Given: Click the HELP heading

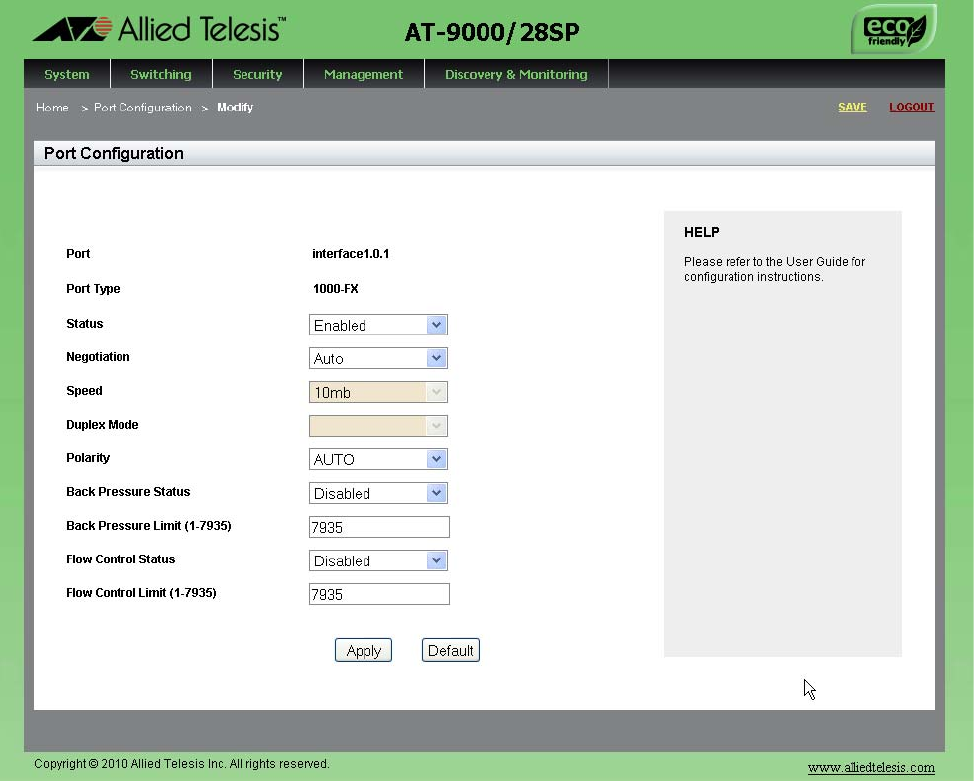Looking at the screenshot, I should point(701,232).
